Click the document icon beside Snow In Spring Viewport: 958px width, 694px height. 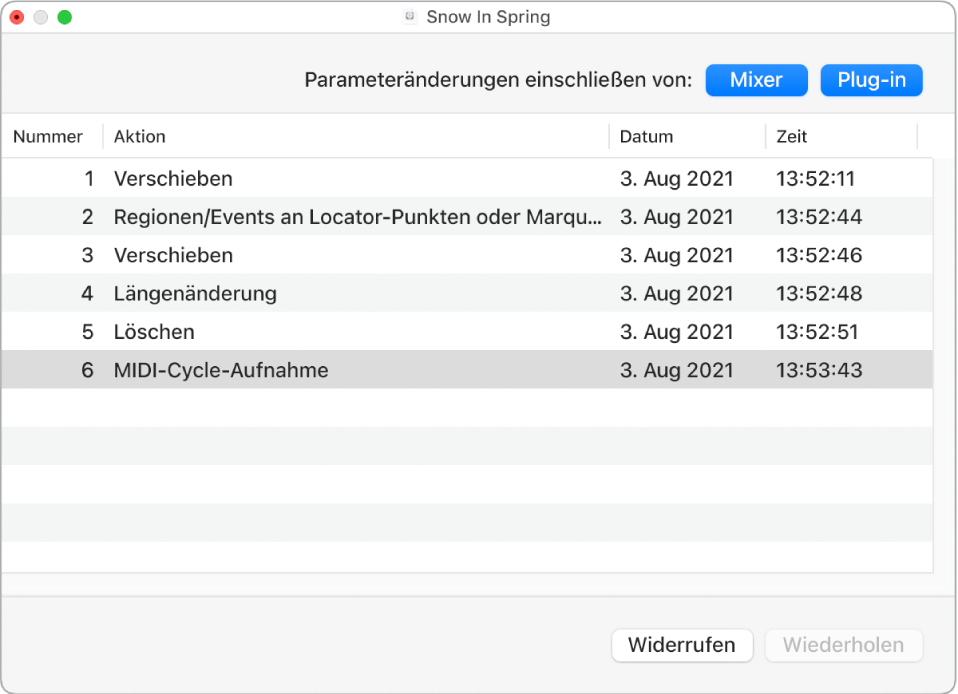[x=409, y=17]
